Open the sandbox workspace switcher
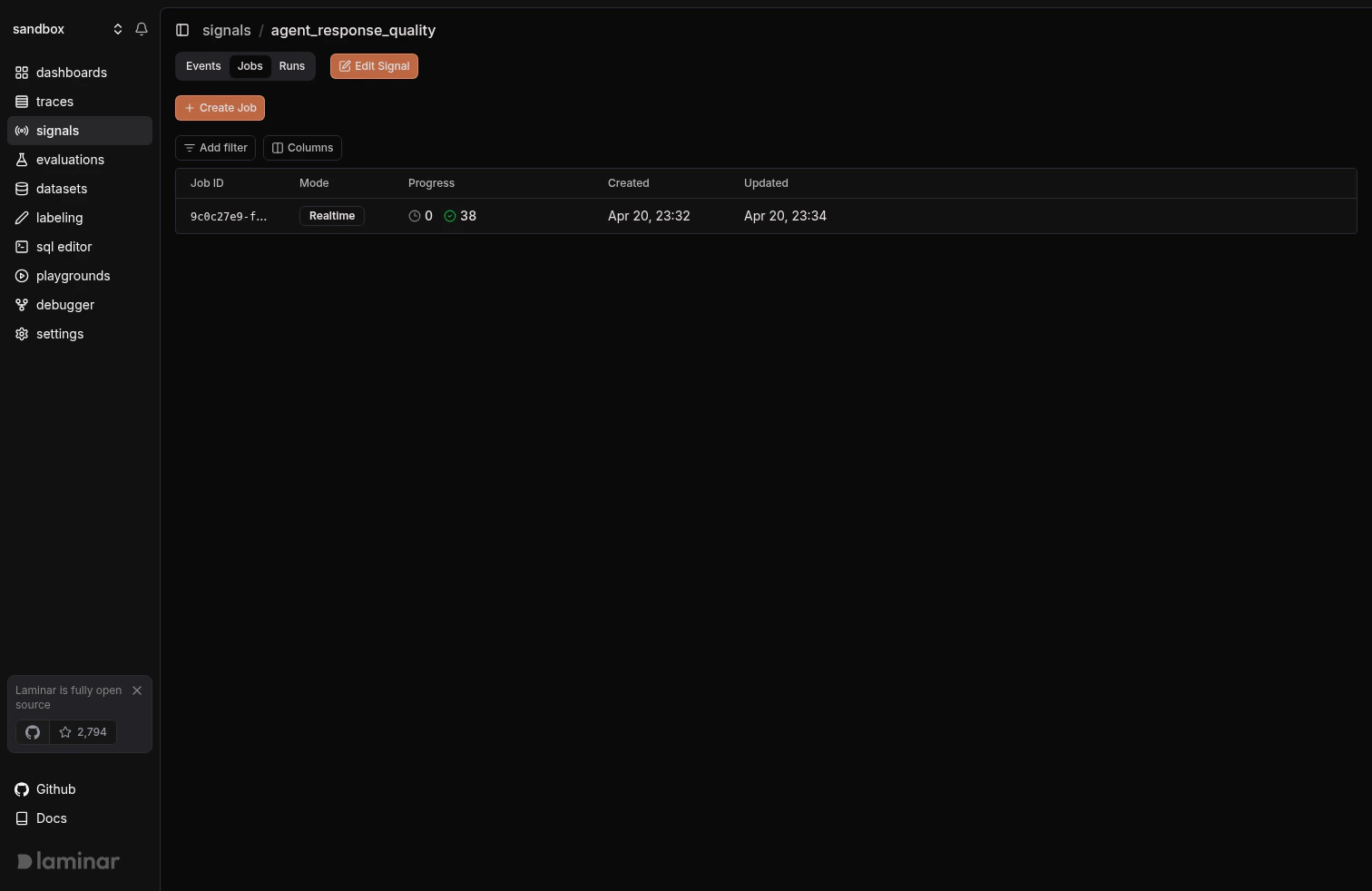 [x=118, y=28]
